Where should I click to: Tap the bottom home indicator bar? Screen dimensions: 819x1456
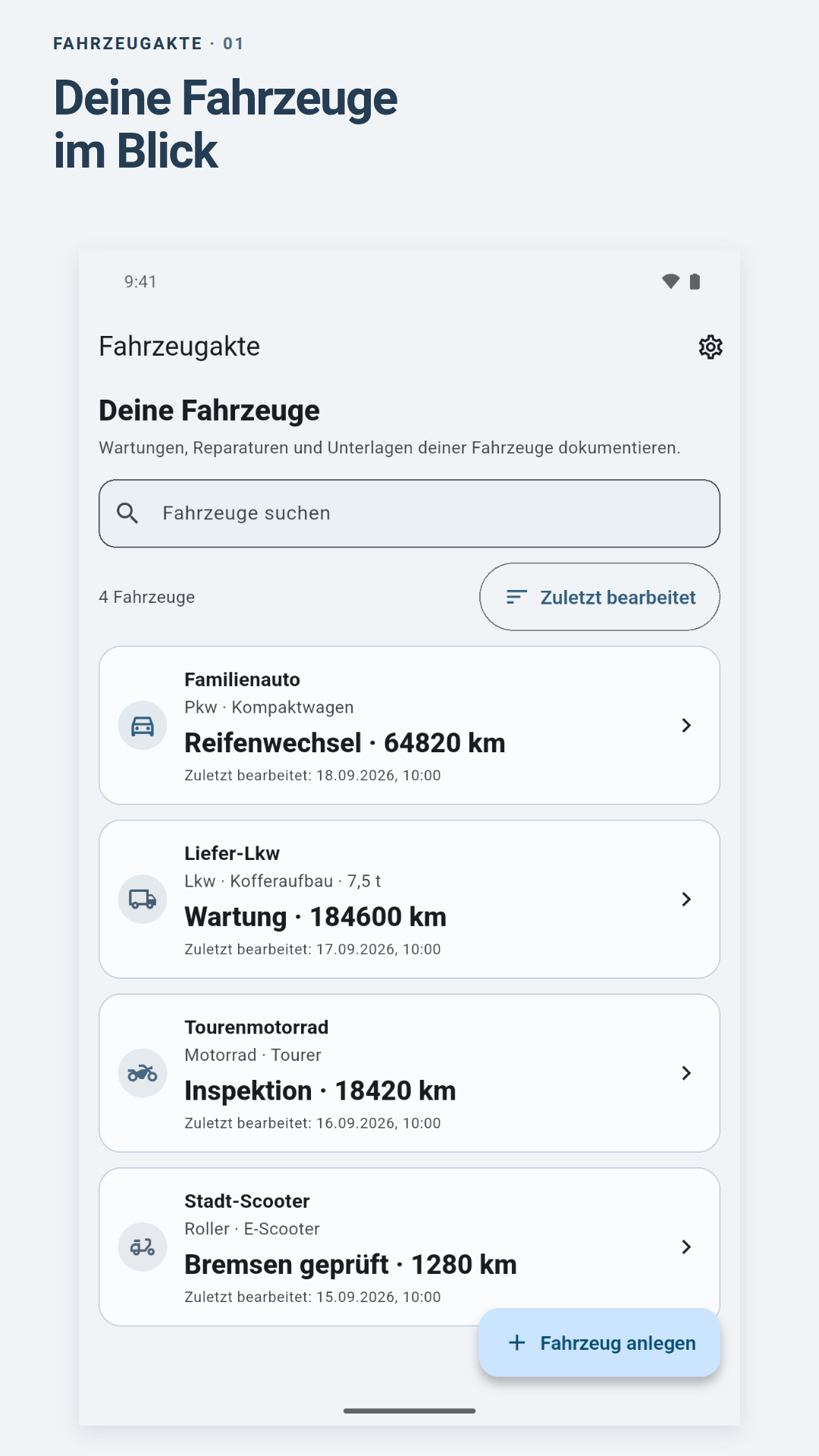pos(409,1410)
